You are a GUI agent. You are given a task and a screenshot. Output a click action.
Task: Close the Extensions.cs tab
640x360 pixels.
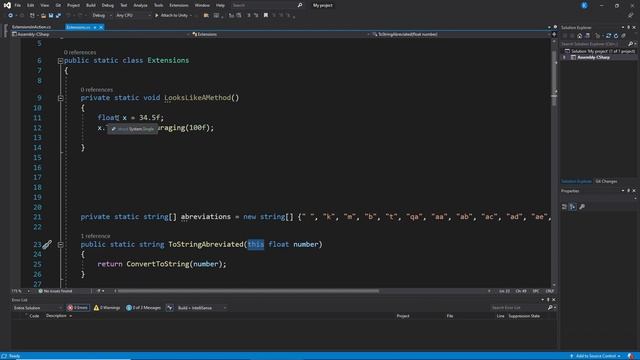(x=101, y=27)
